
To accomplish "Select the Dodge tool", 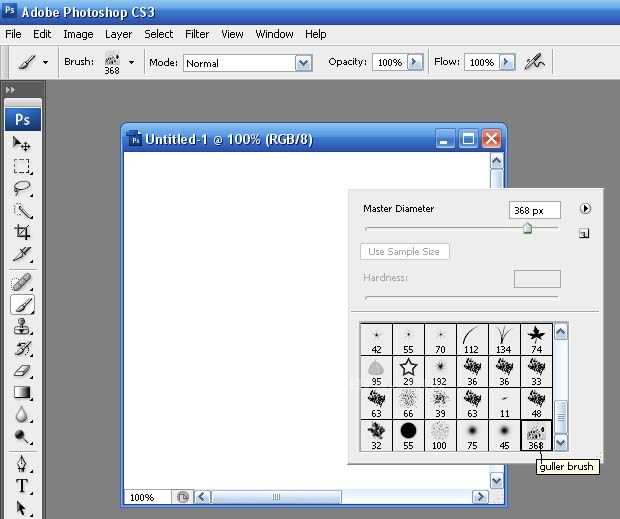I will click(x=22, y=436).
